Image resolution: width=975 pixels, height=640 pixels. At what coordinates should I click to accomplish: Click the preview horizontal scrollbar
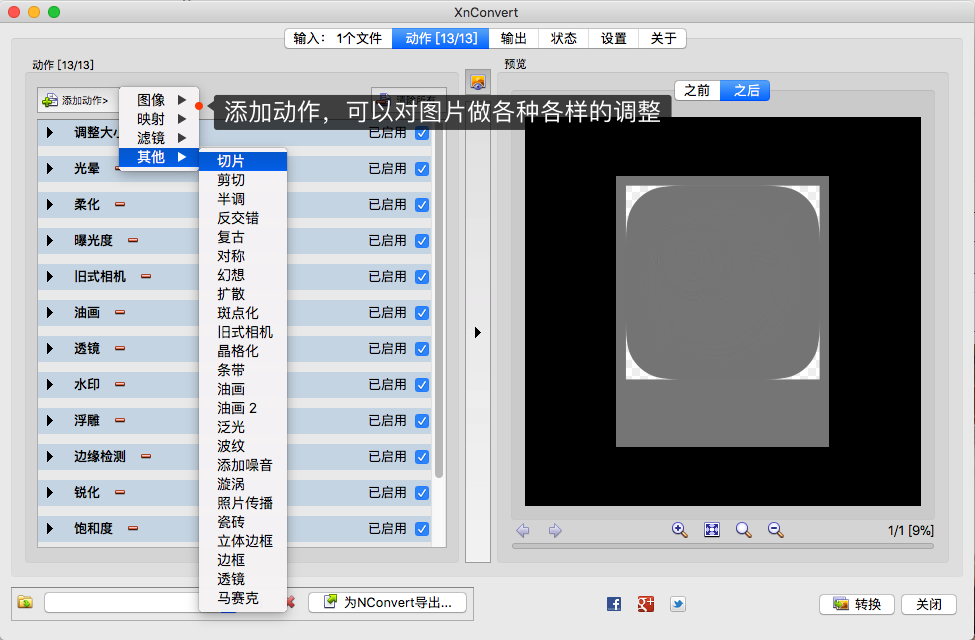(x=723, y=546)
